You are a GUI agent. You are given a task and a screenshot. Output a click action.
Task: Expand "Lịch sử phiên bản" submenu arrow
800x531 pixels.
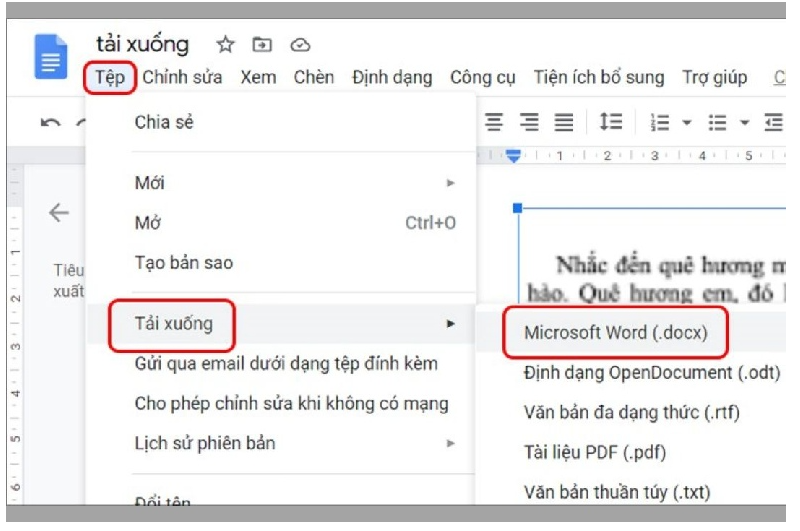450,443
